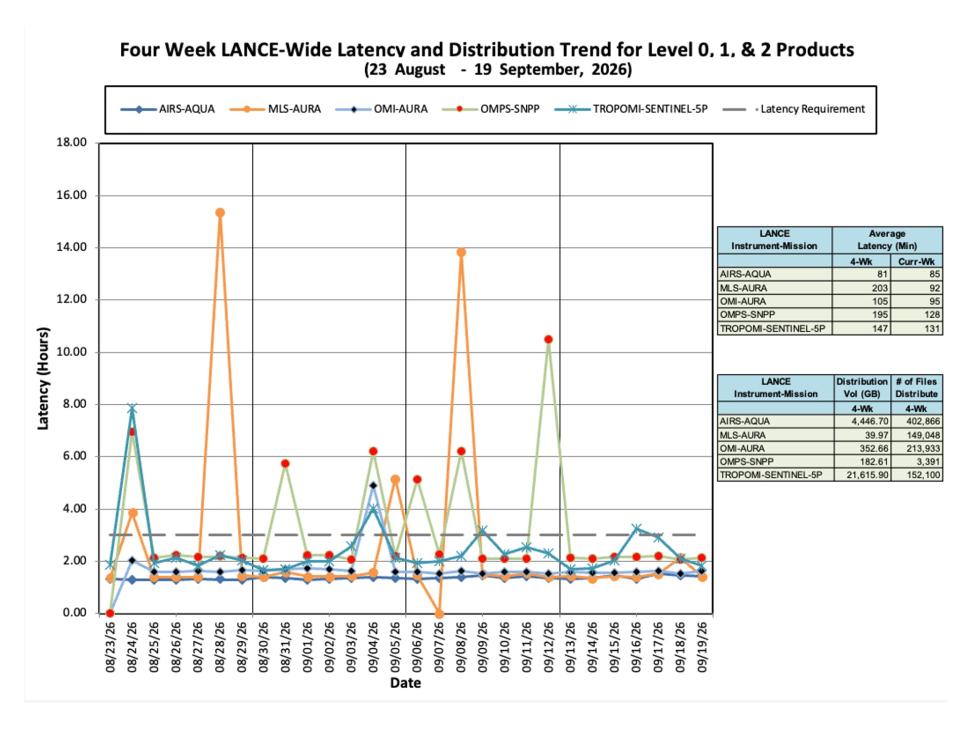
Task: Click the Date axis title
Action: tap(405, 683)
